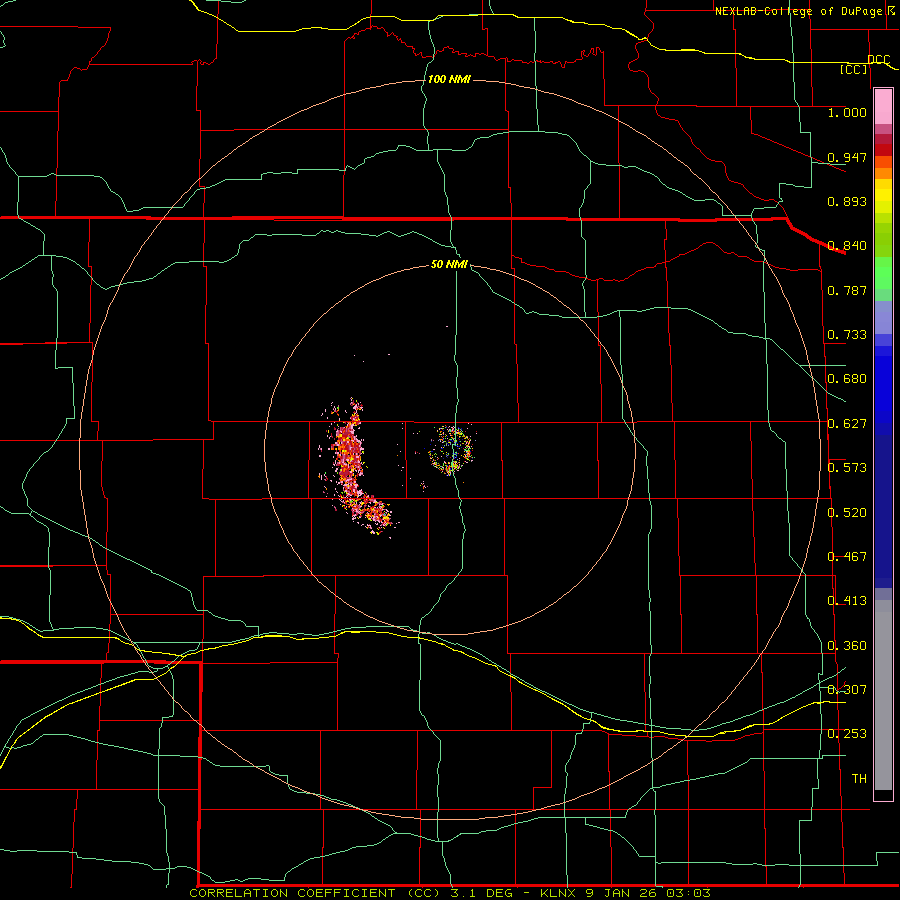Click the 0.413 scale value
Image resolution: width=900 pixels, height=900 pixels.
pos(847,601)
